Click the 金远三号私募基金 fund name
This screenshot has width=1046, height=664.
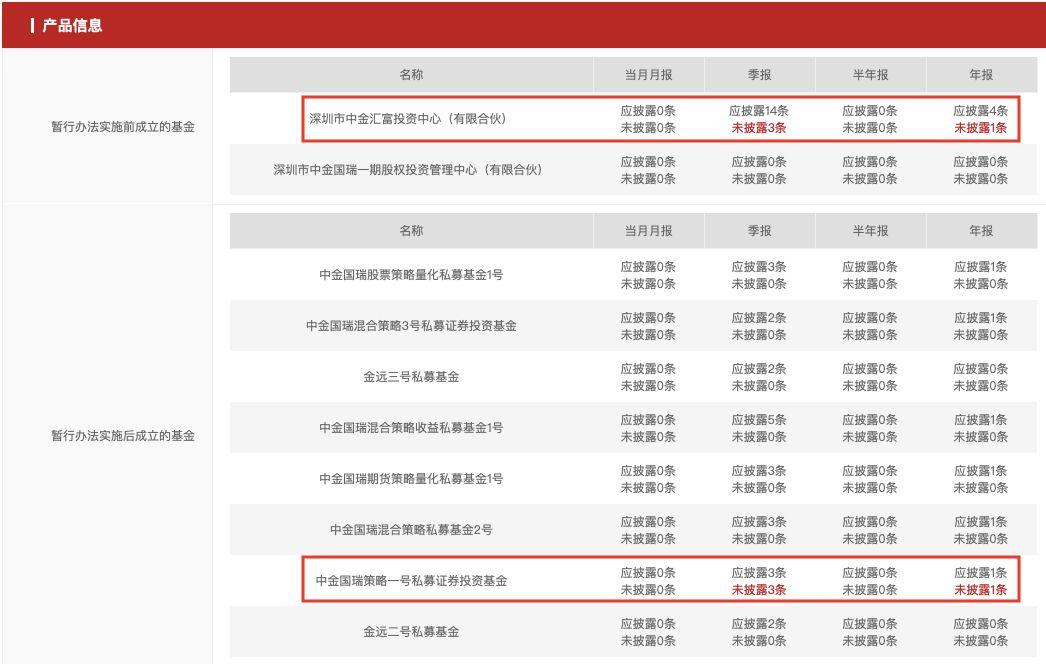tap(411, 376)
